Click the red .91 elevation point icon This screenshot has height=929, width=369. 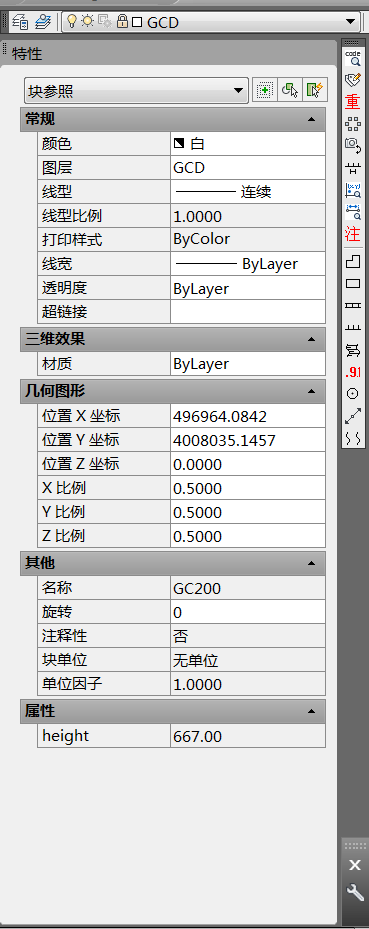coord(352,372)
